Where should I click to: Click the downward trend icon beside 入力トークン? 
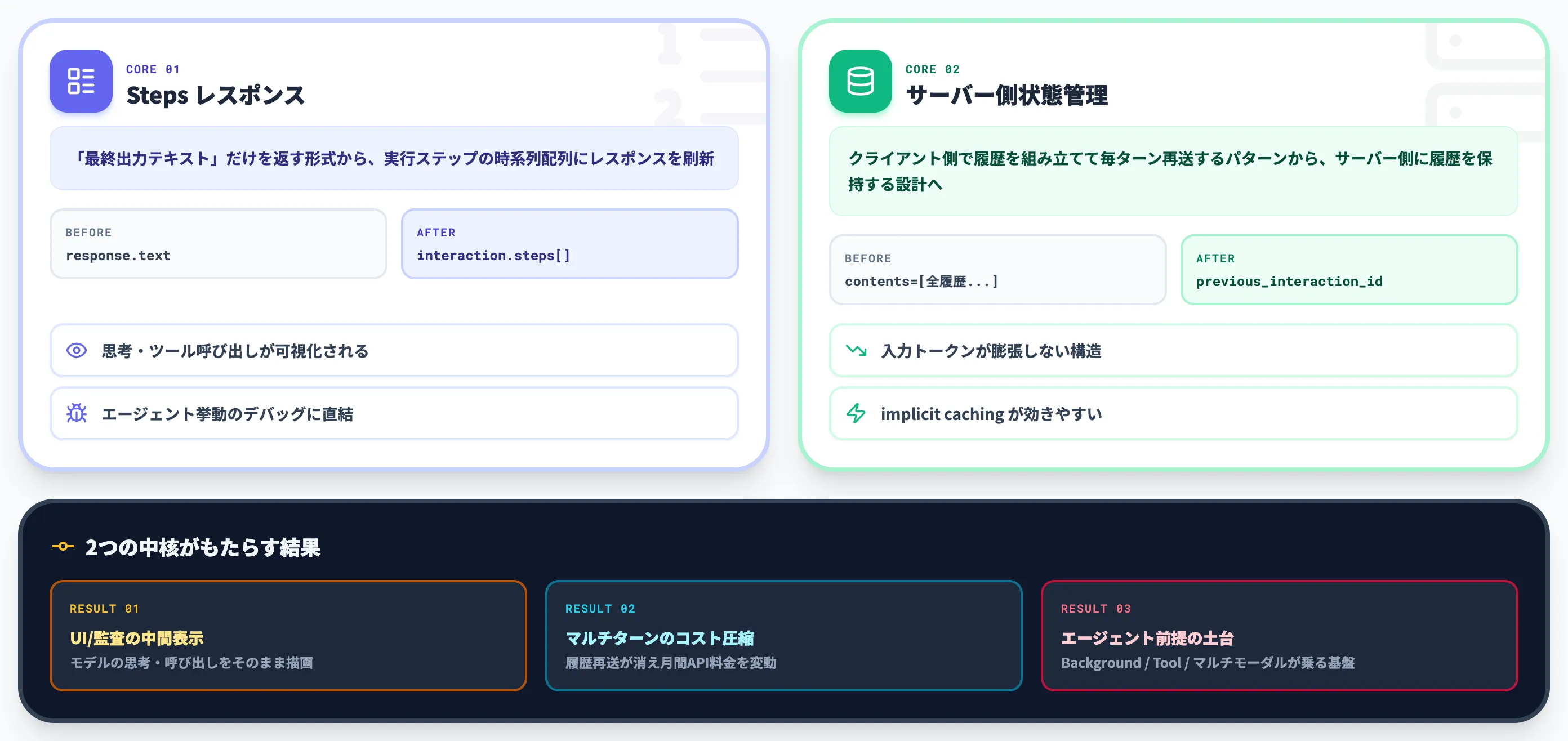(856, 350)
